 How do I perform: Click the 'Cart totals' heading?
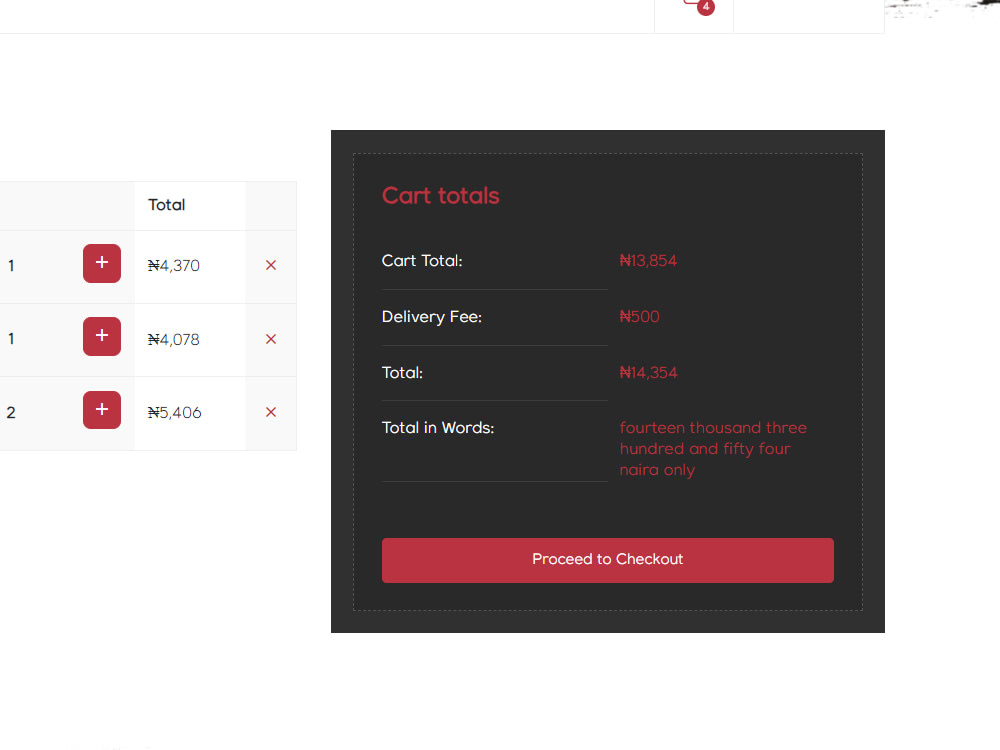click(x=441, y=196)
